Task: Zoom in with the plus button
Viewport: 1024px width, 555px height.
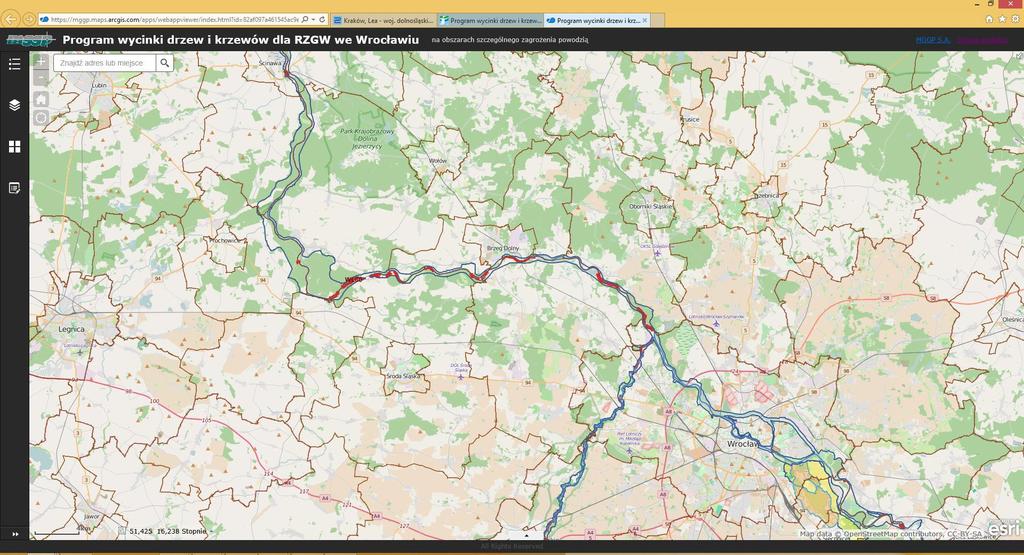Action: coord(40,61)
